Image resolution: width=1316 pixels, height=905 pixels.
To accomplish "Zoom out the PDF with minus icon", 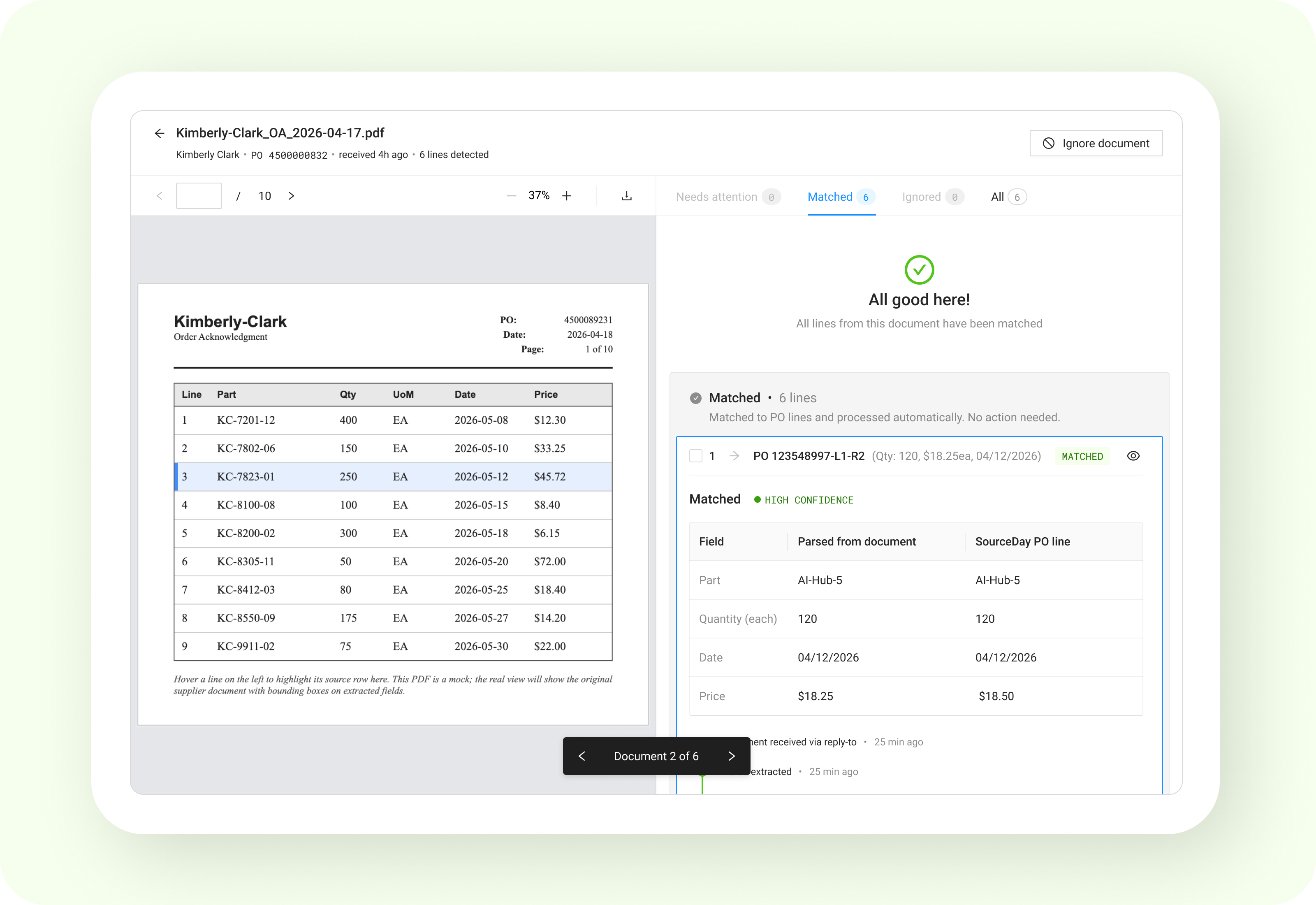I will tap(511, 196).
